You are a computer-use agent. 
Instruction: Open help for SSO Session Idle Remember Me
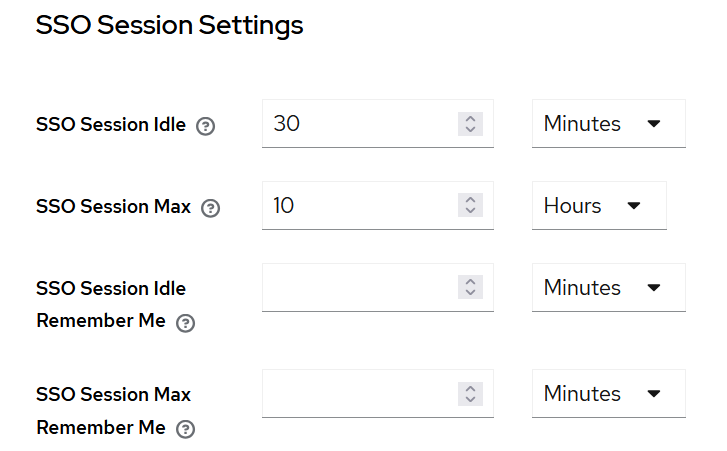click(x=185, y=323)
